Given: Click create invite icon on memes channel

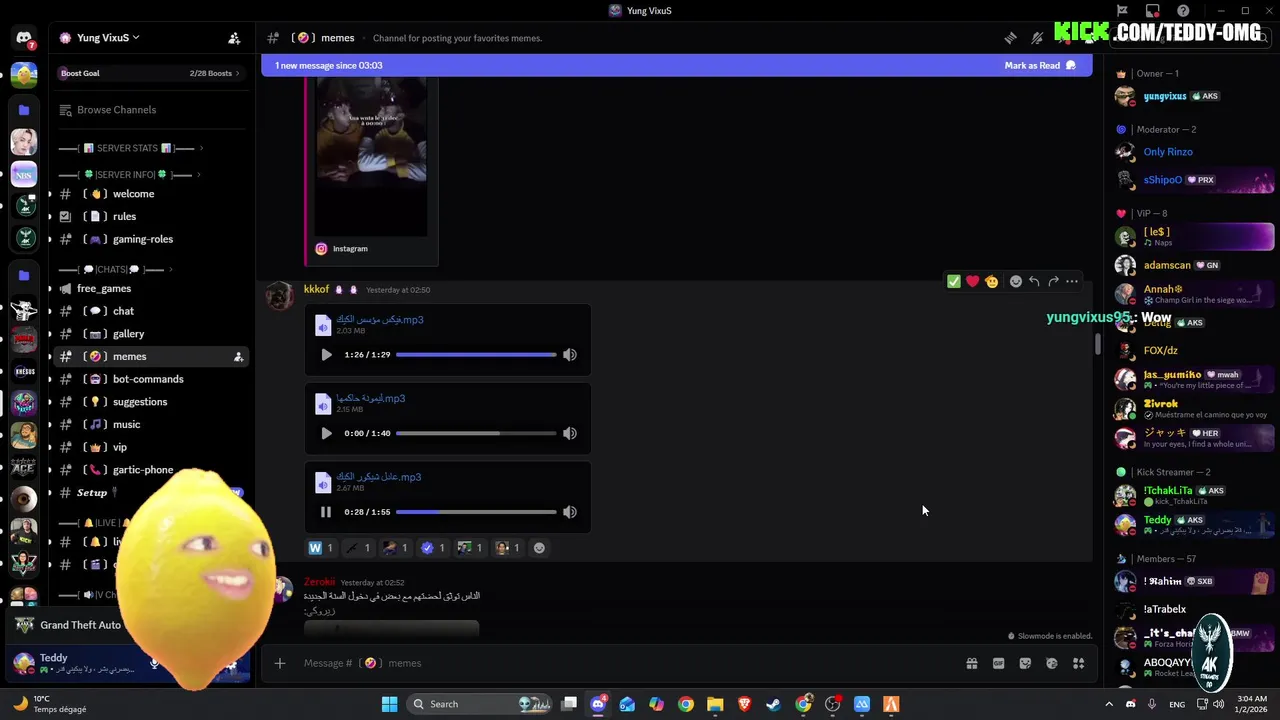Looking at the screenshot, I should (238, 357).
